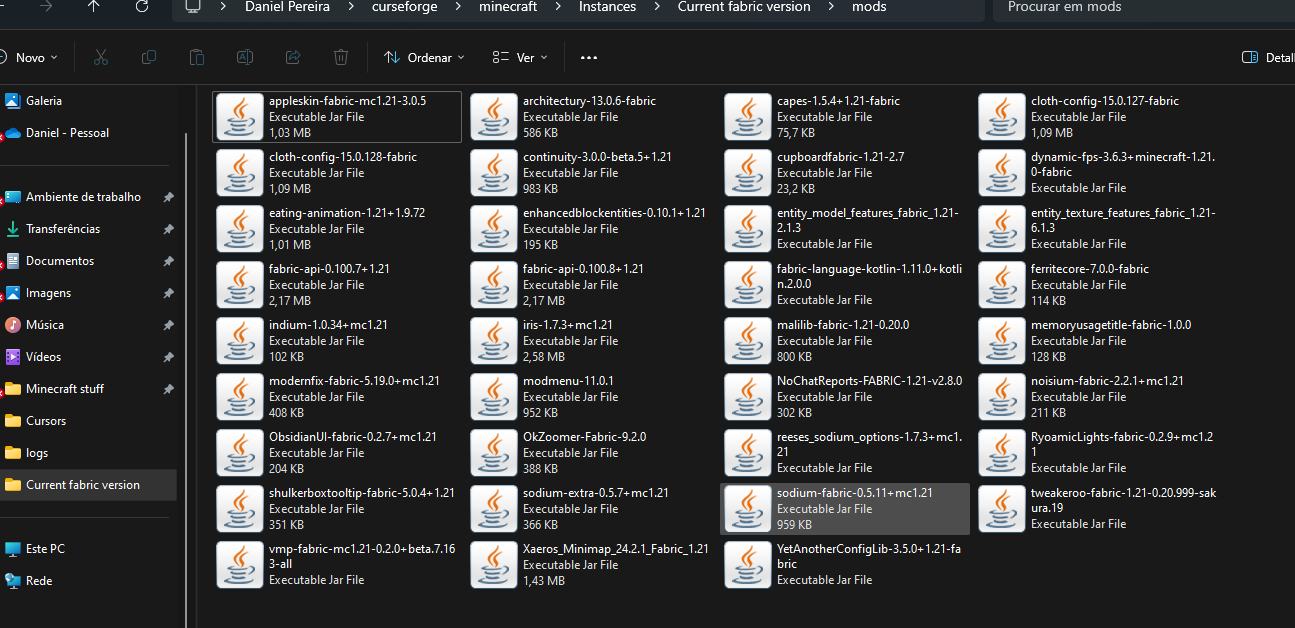Open the three-dots more options menu

589,57
